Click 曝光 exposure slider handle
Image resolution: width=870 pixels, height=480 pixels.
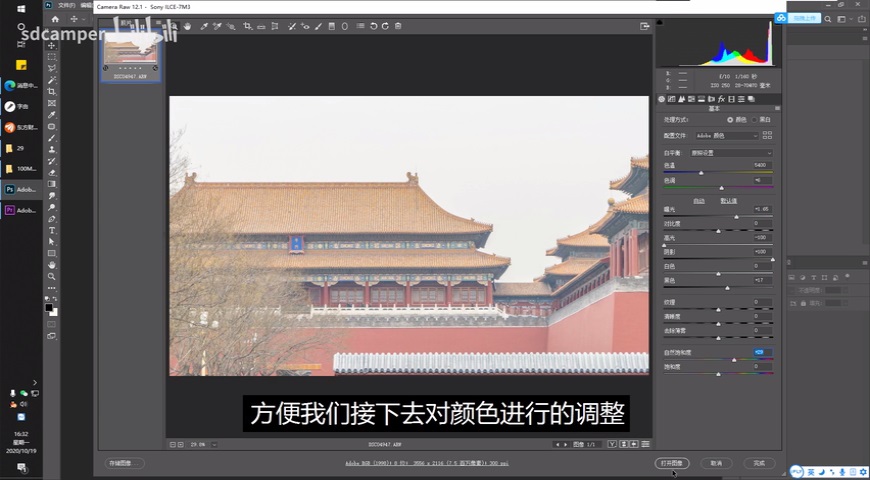736,217
